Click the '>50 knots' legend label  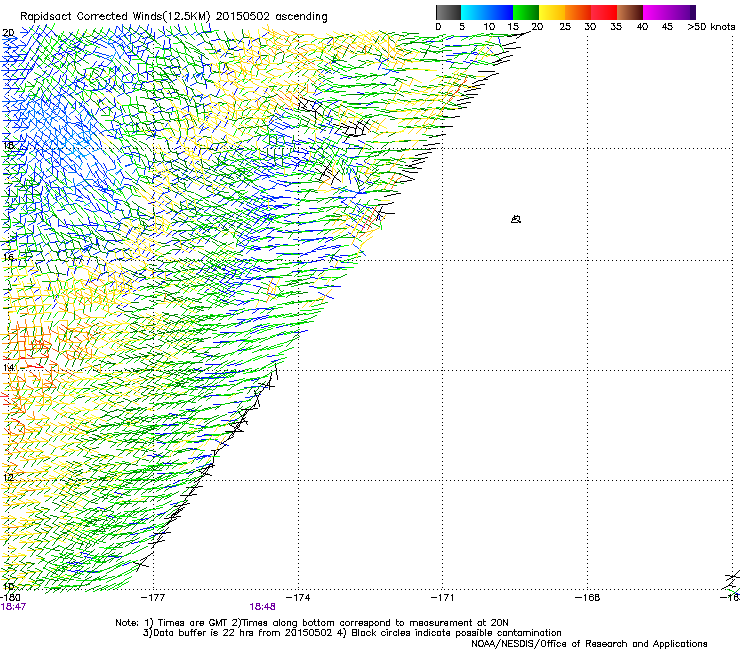[x=711, y=27]
